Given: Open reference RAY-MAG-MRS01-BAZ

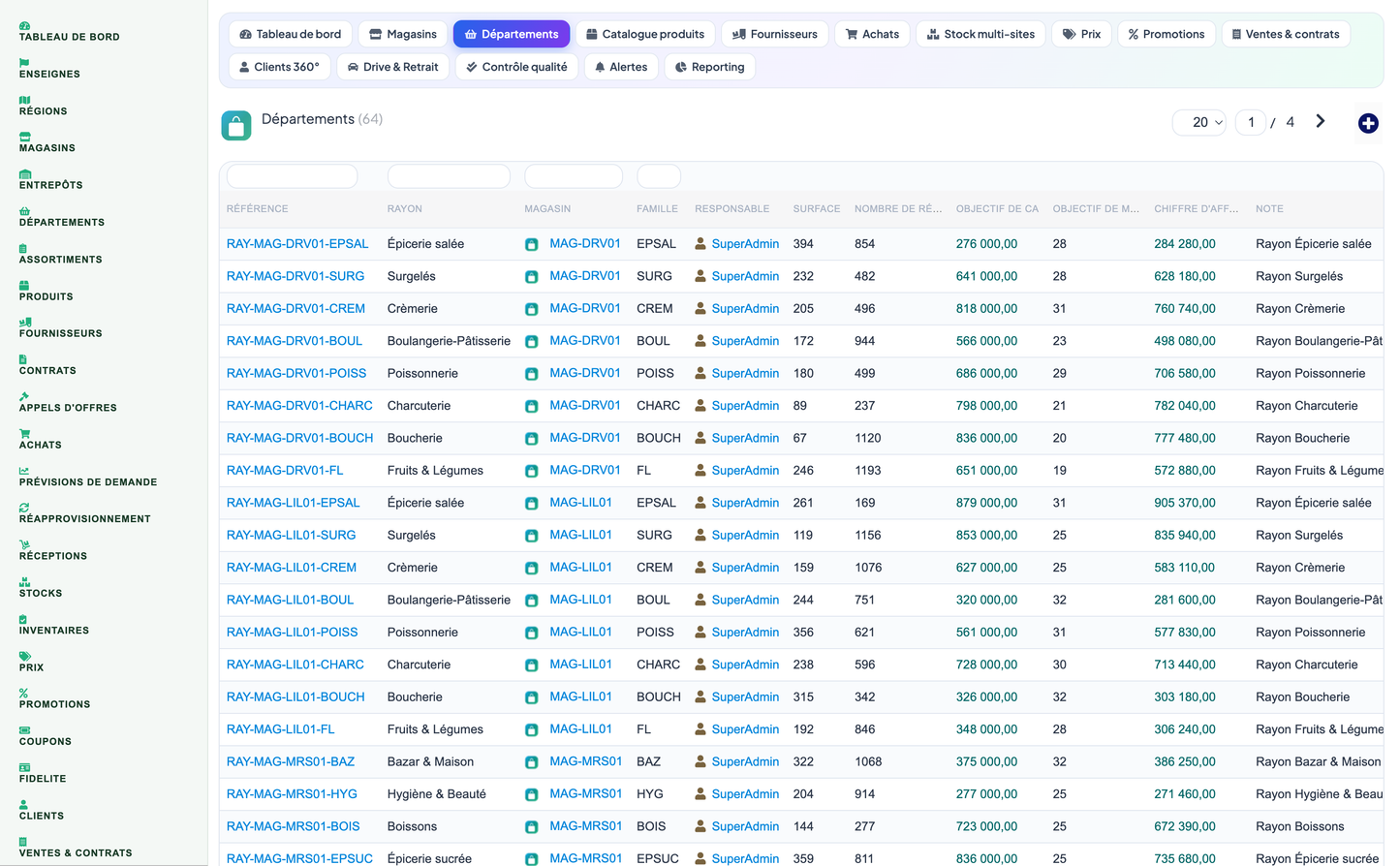Looking at the screenshot, I should (291, 761).
